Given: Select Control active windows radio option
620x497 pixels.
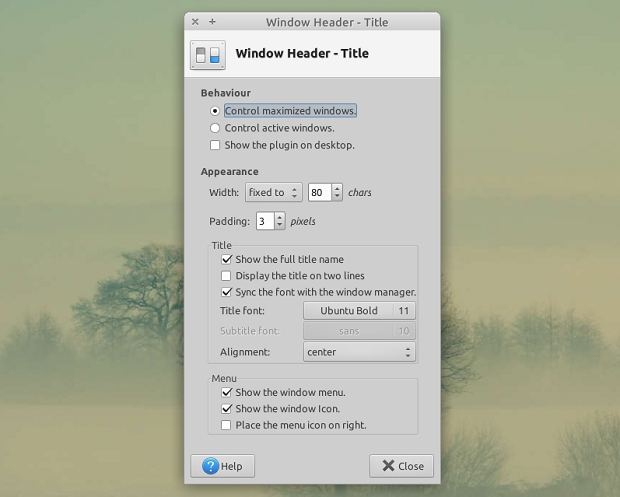Looking at the screenshot, I should pyautogui.click(x=215, y=128).
